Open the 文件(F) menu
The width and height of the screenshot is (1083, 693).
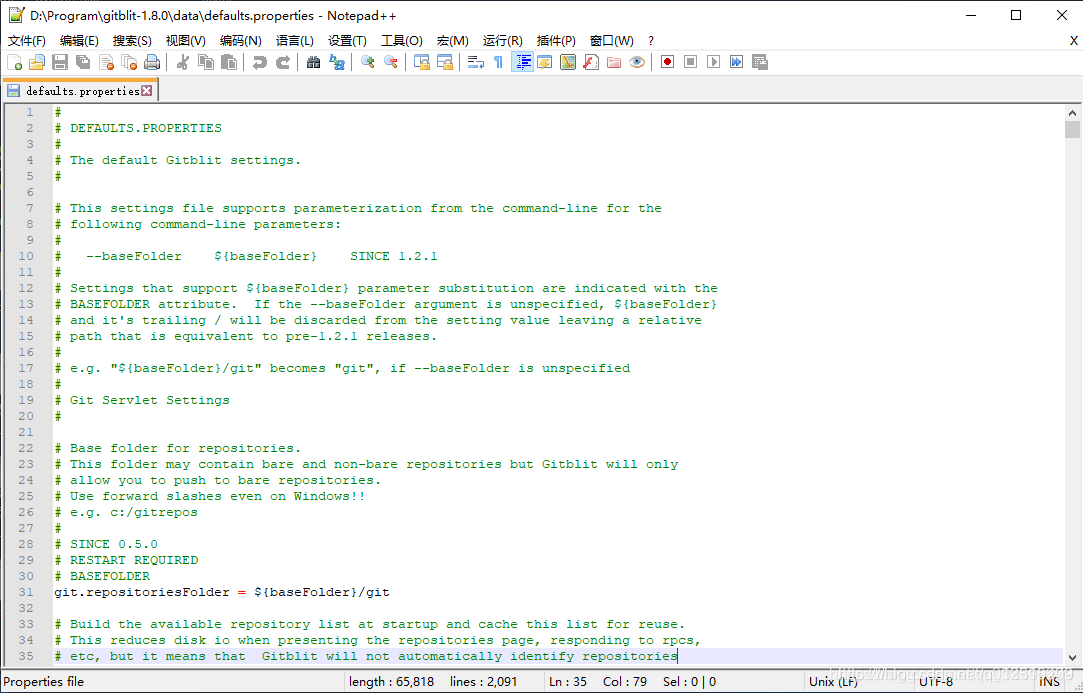(x=27, y=41)
